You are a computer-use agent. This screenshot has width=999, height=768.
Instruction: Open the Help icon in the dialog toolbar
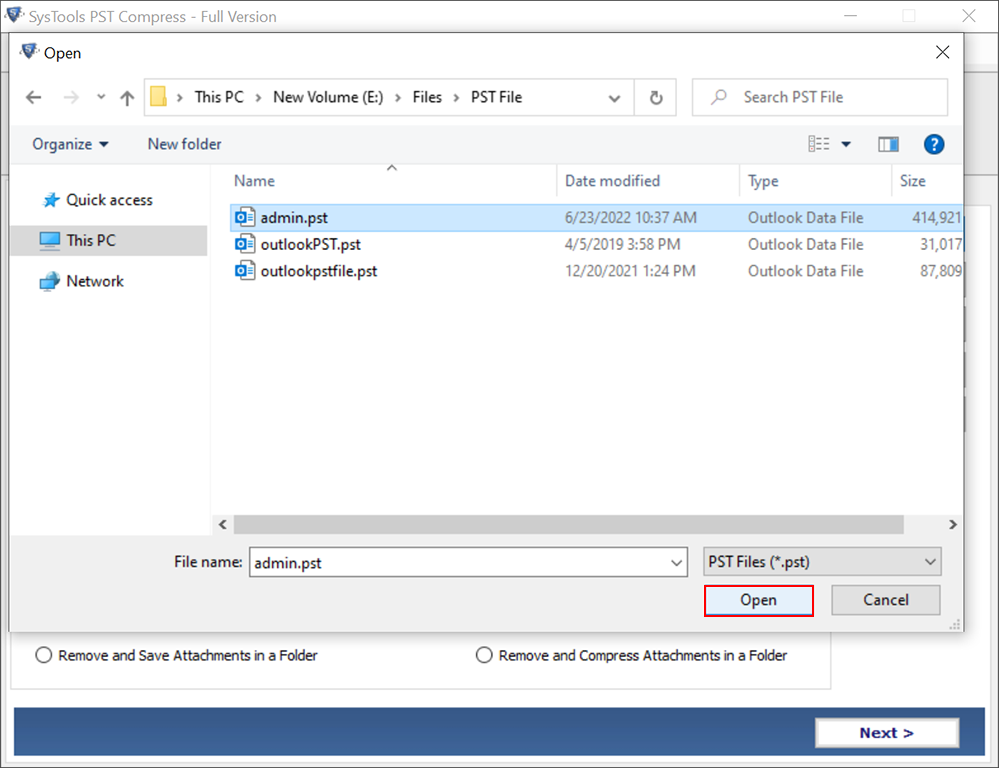click(x=933, y=144)
